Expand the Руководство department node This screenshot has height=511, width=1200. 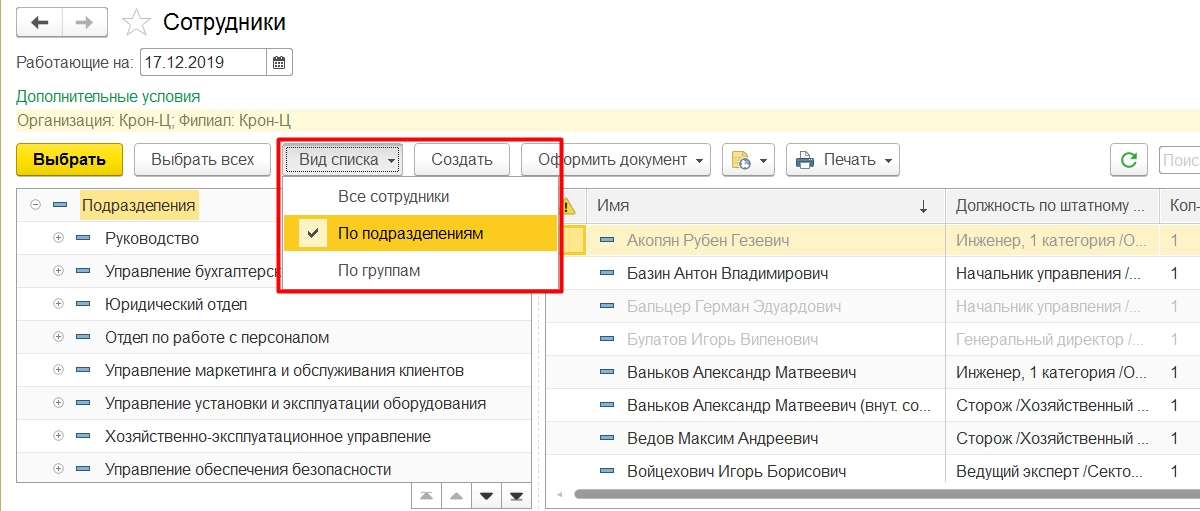click(57, 239)
